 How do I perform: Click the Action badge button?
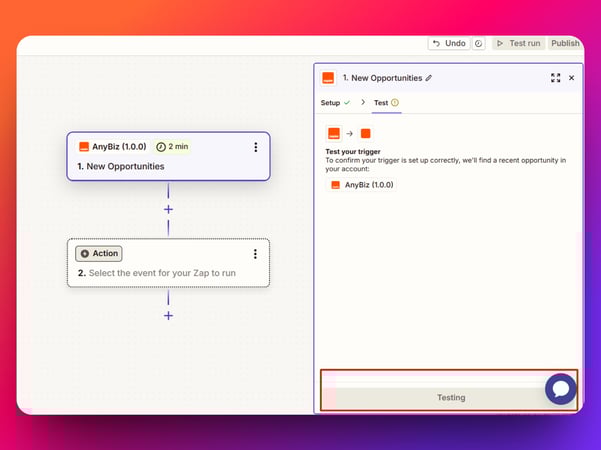tap(99, 253)
